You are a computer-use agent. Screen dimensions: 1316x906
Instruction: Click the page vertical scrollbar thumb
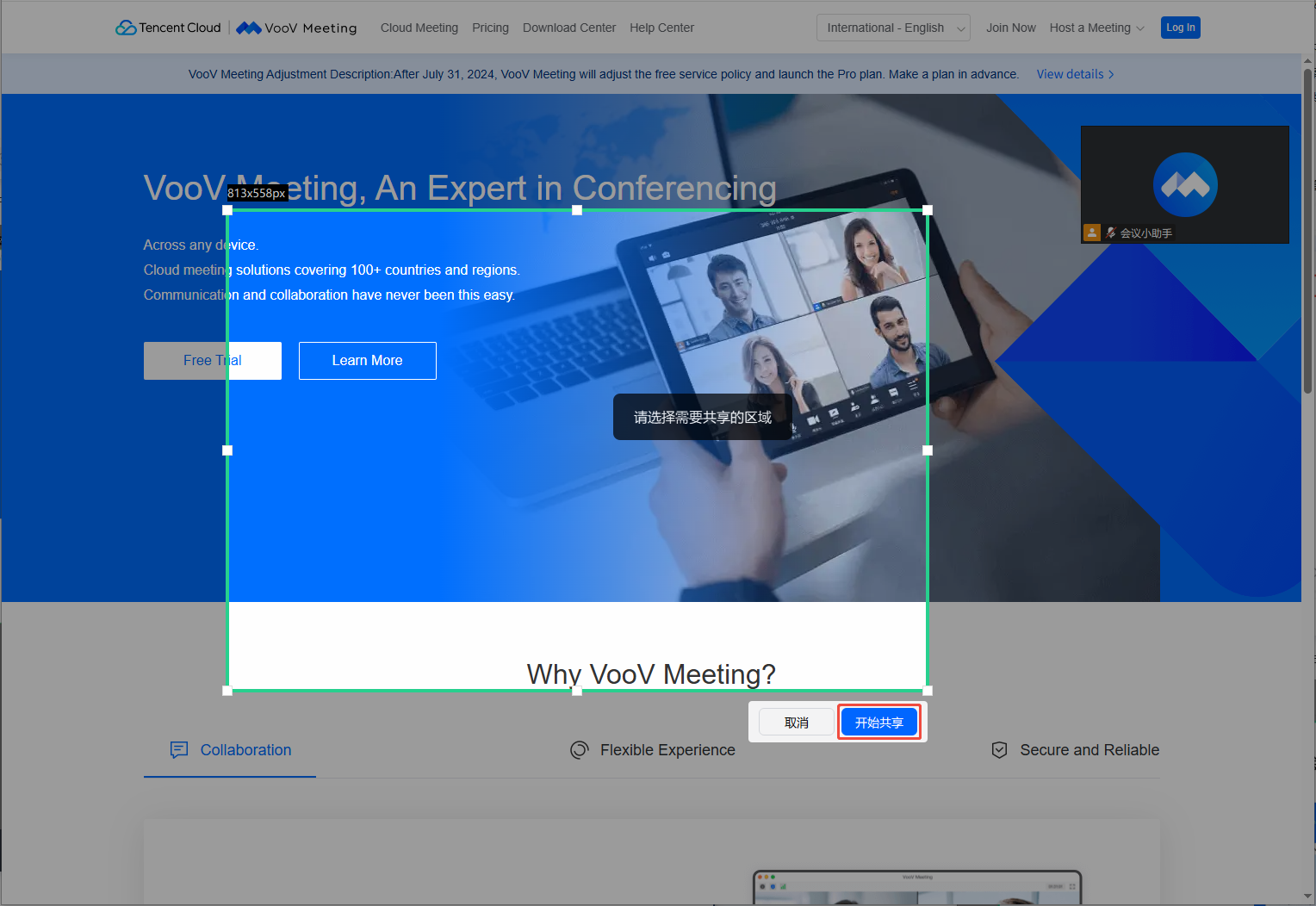pyautogui.click(x=1308, y=233)
